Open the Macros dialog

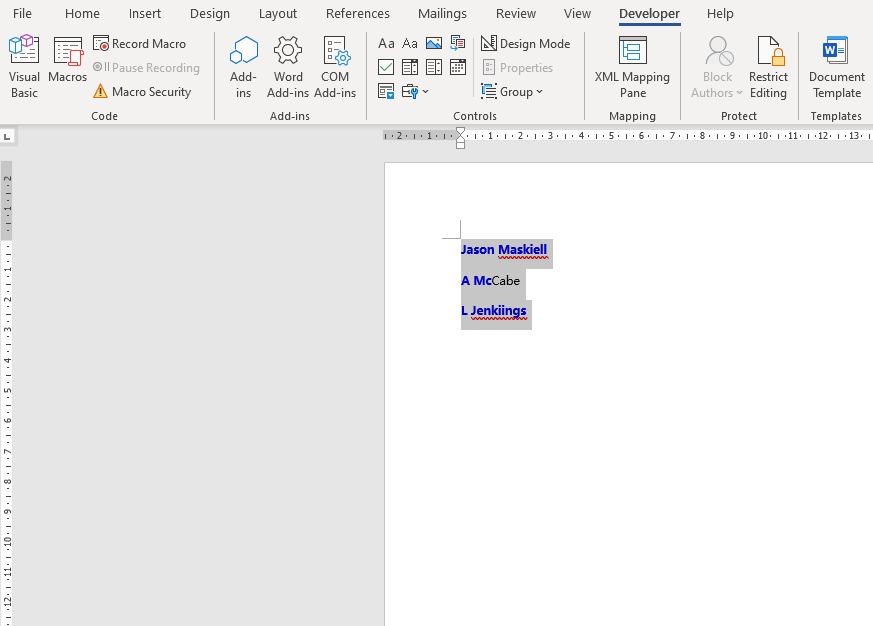point(68,60)
